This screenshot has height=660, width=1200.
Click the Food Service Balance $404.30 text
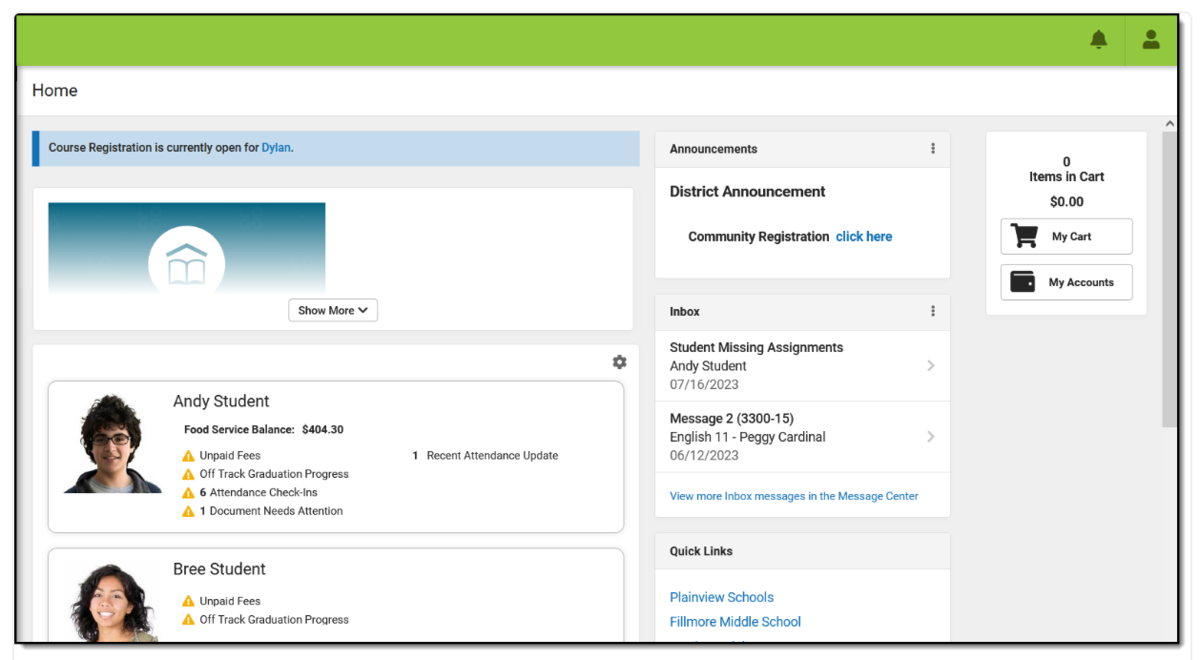pos(264,430)
